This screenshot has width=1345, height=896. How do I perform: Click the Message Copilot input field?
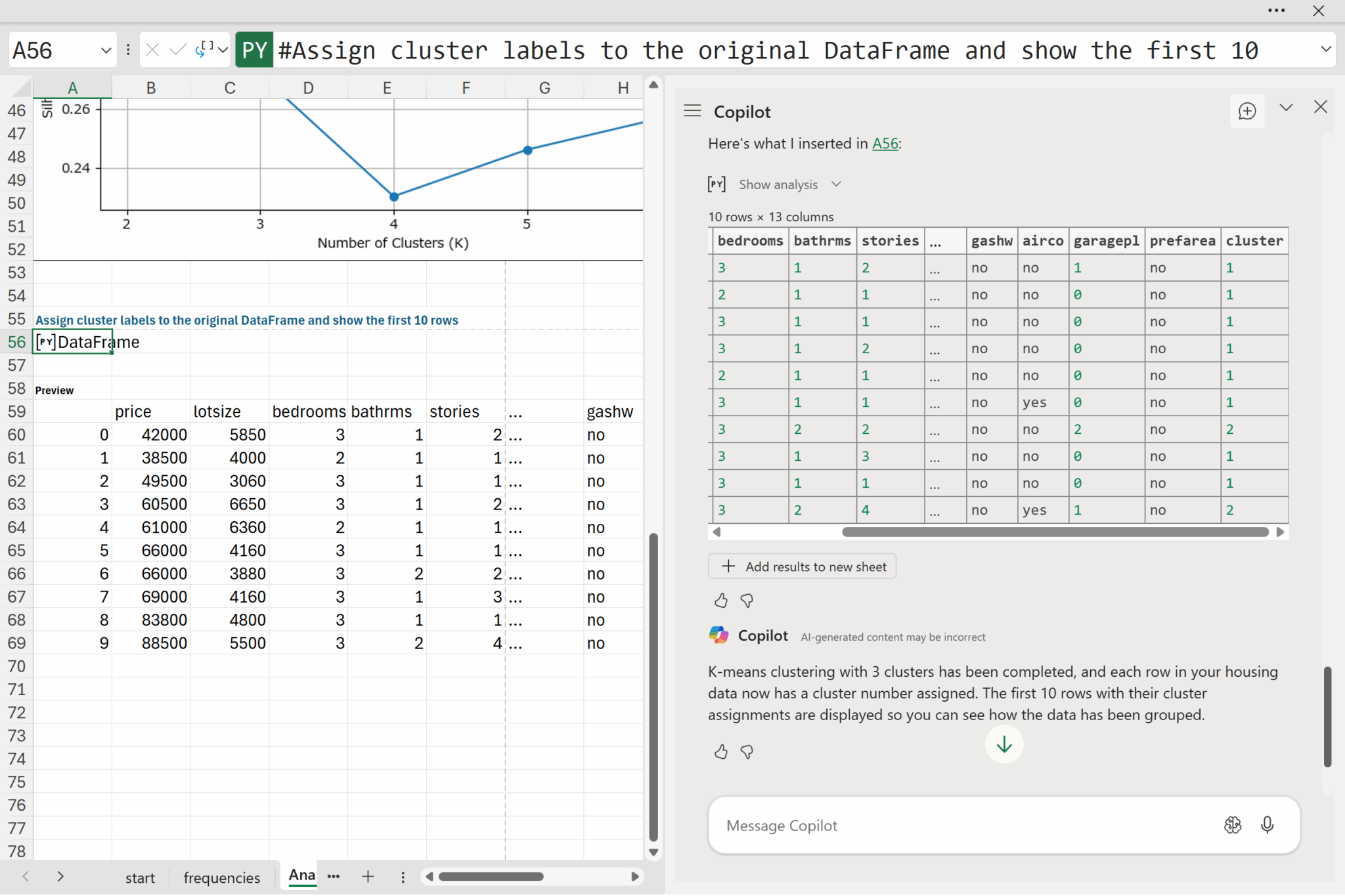pos(959,825)
